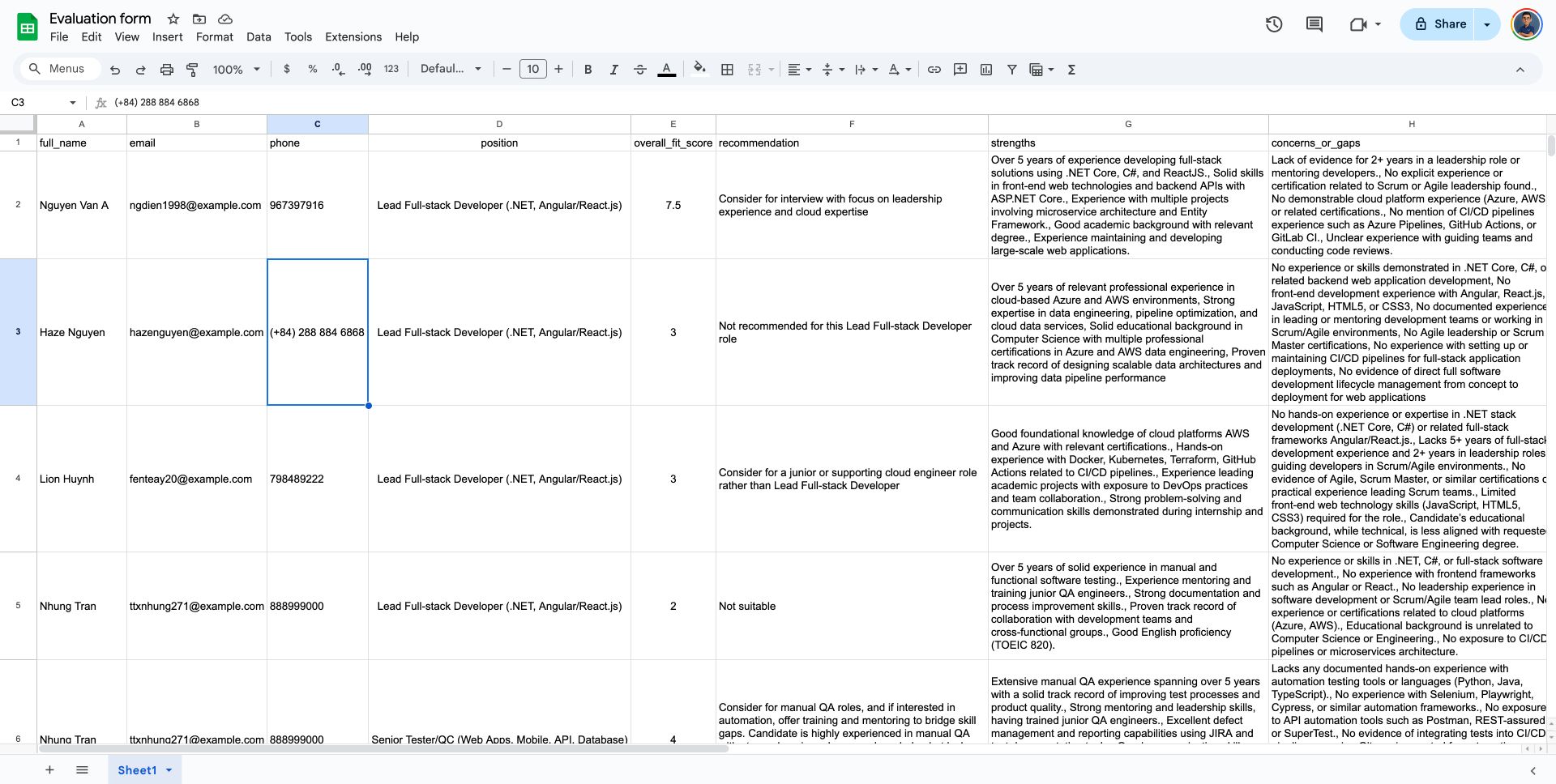Click the Insert link icon
This screenshot has width=1556, height=784.
coord(934,70)
